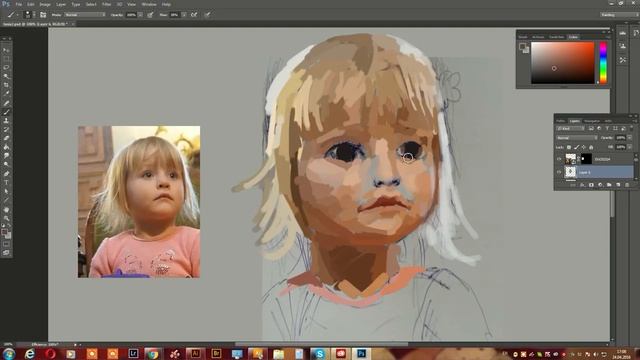The image size is (640, 360).
Task: Open Skype from the taskbar
Action: [x=319, y=354]
